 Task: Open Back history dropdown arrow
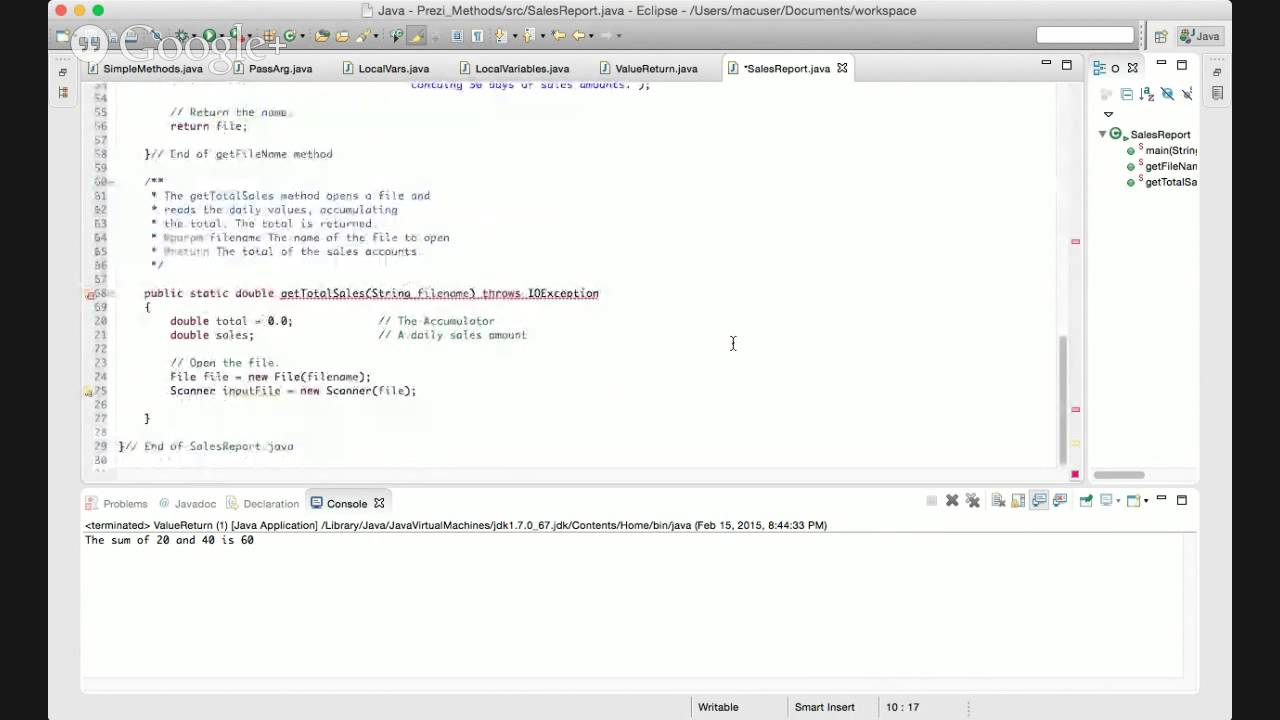click(x=591, y=36)
